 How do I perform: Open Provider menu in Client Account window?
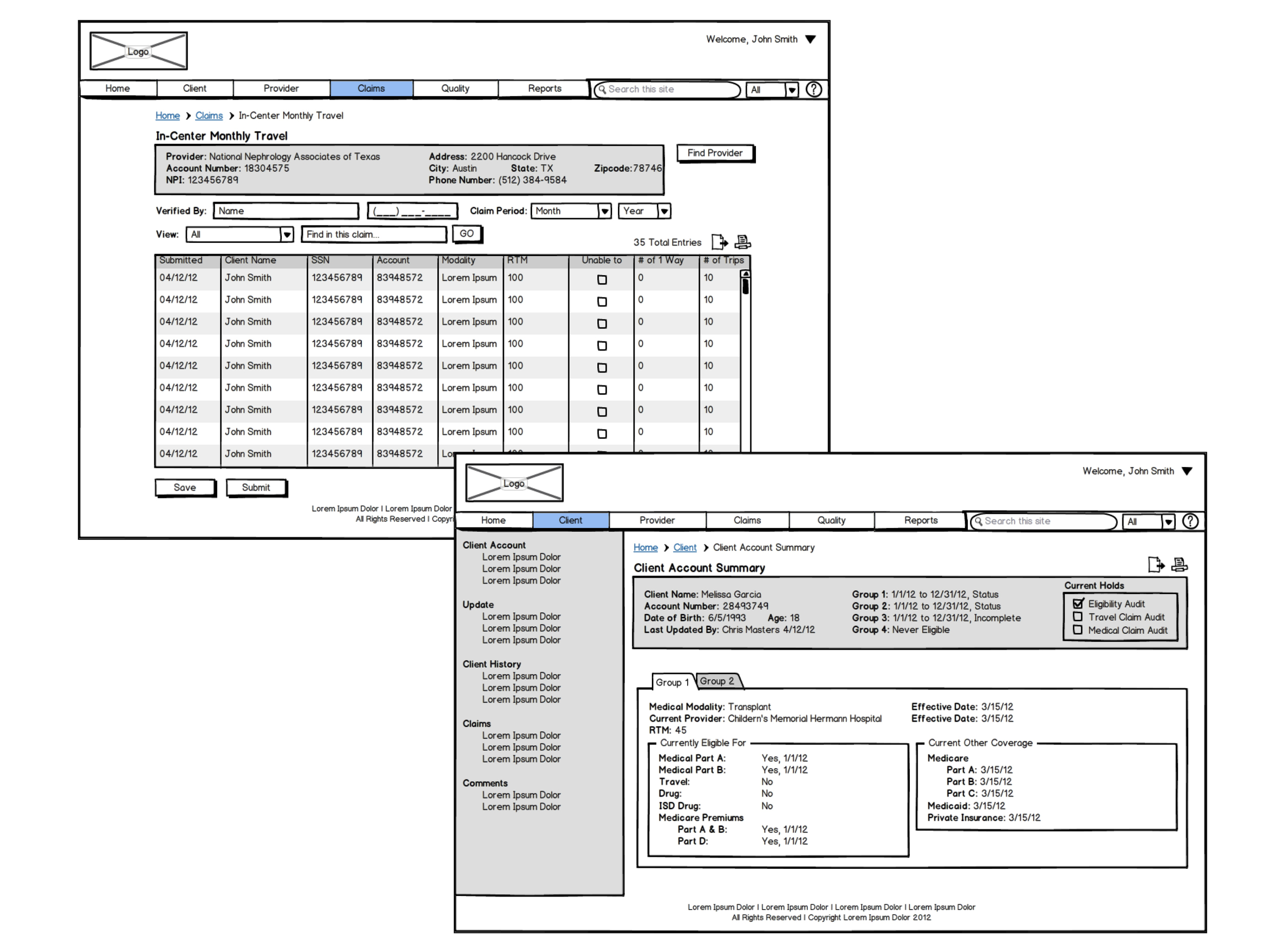tap(657, 520)
